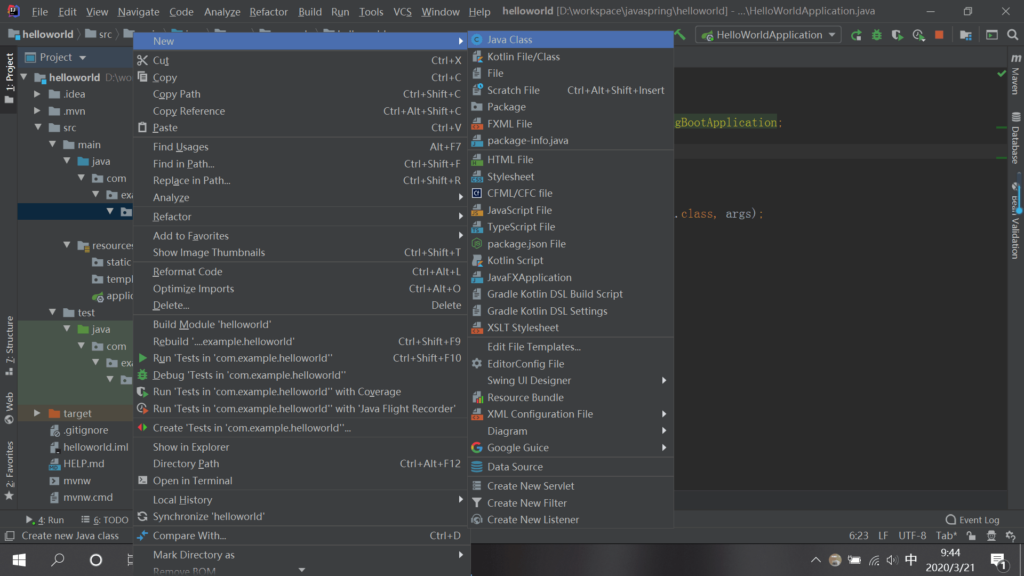Open the Navigate menu

point(138,11)
